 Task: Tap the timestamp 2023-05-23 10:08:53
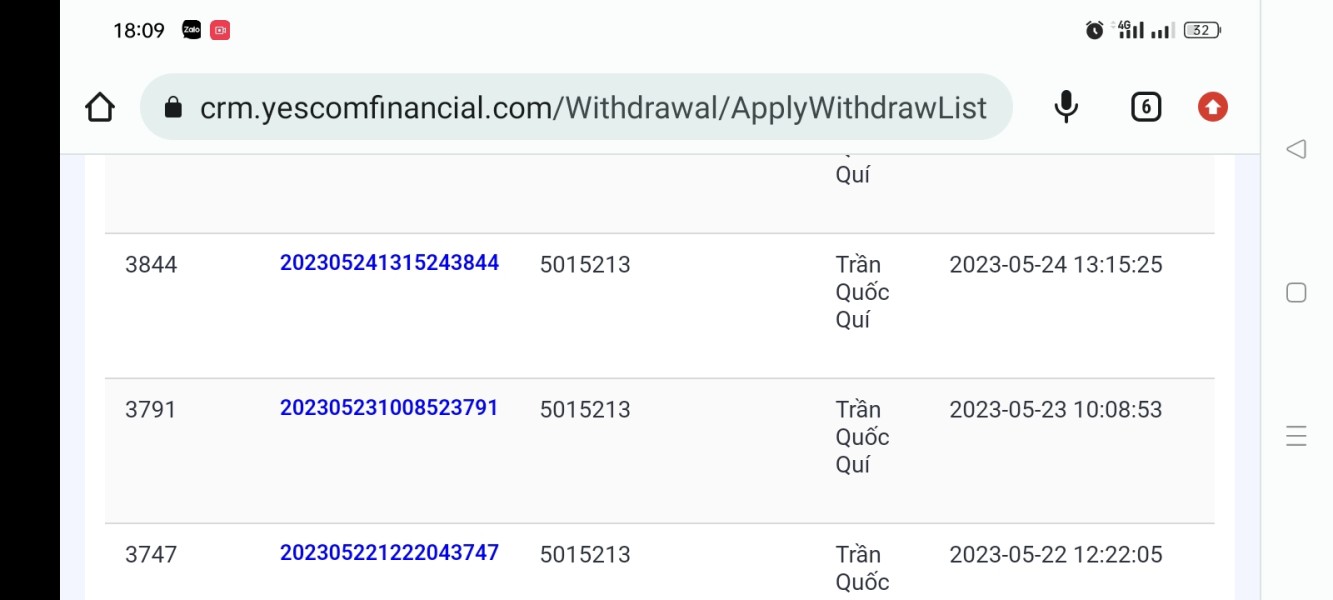click(x=1056, y=410)
